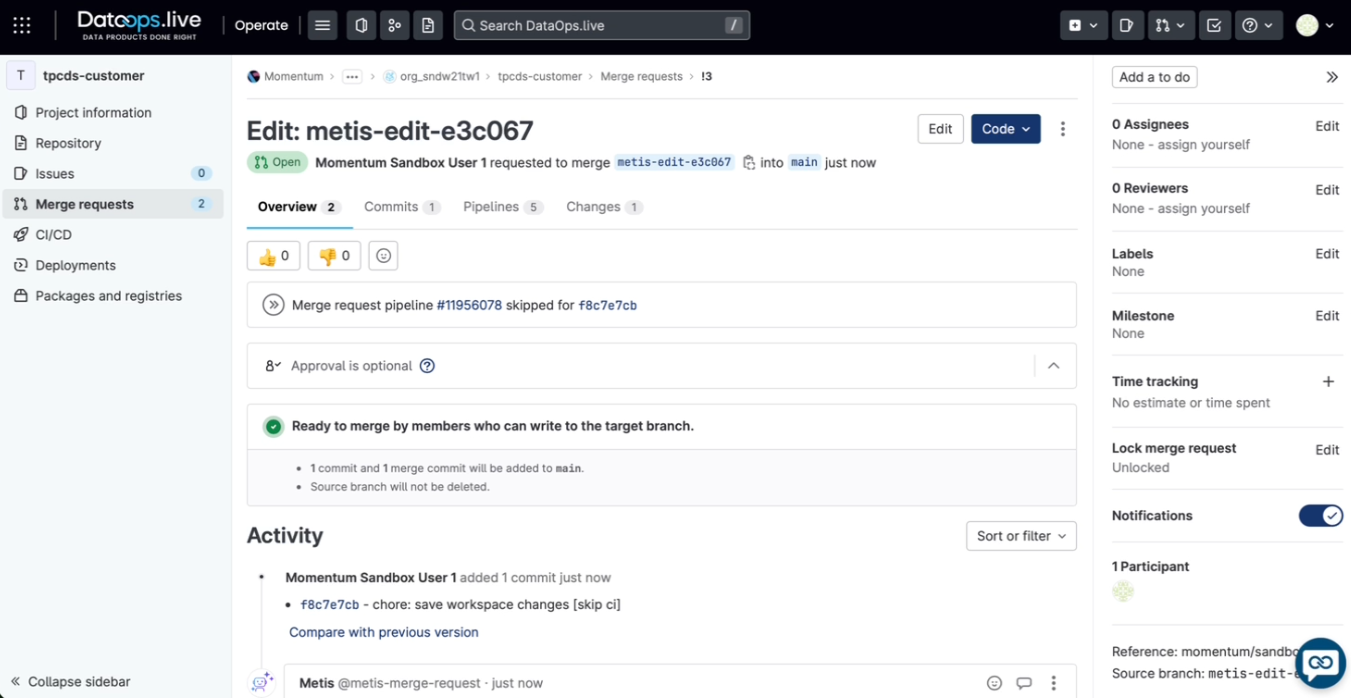The height and width of the screenshot is (698, 1351).
Task: Edit Reviewers in right sidebar
Action: [1327, 190]
